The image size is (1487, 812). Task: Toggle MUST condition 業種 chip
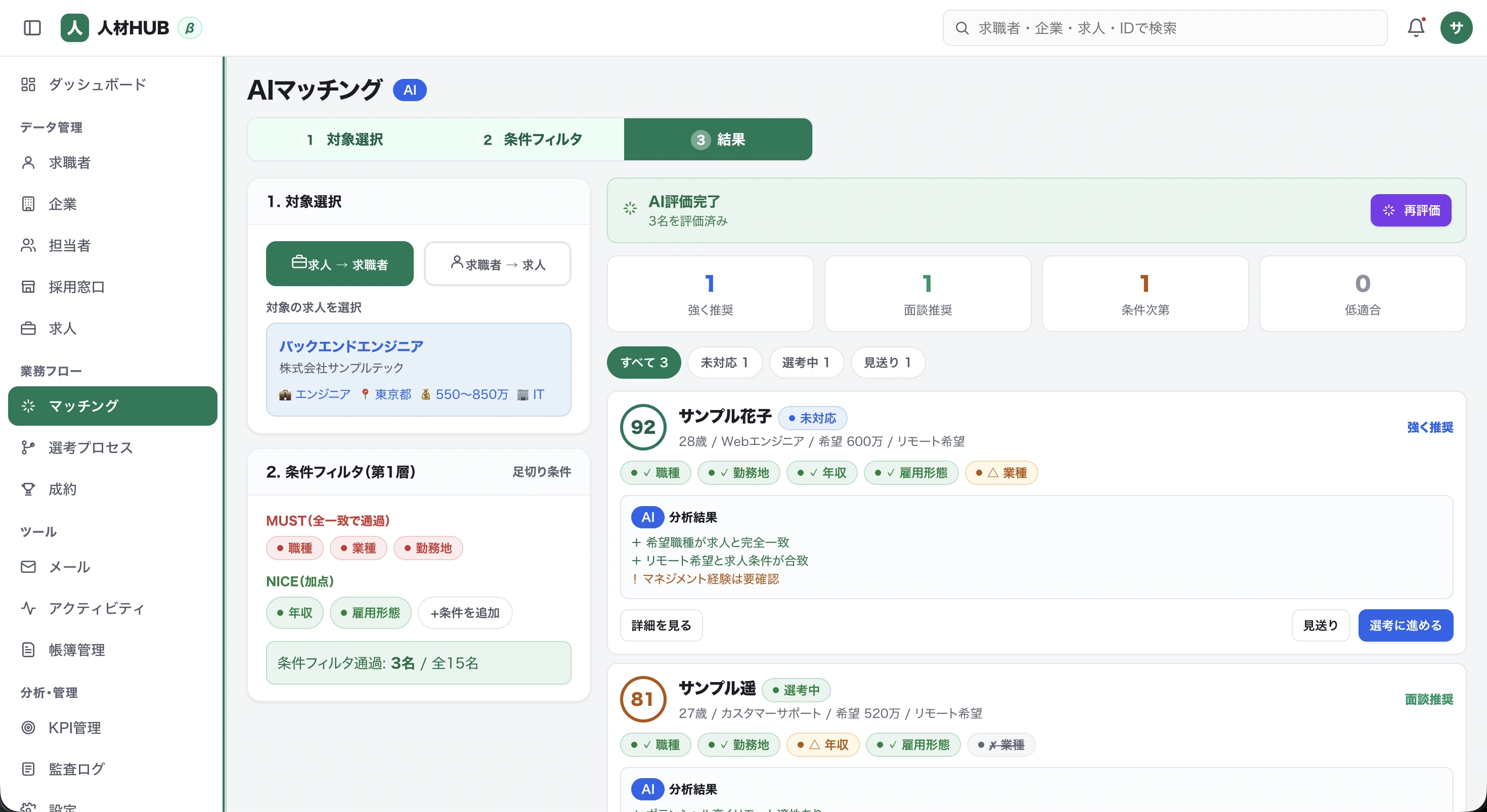359,548
